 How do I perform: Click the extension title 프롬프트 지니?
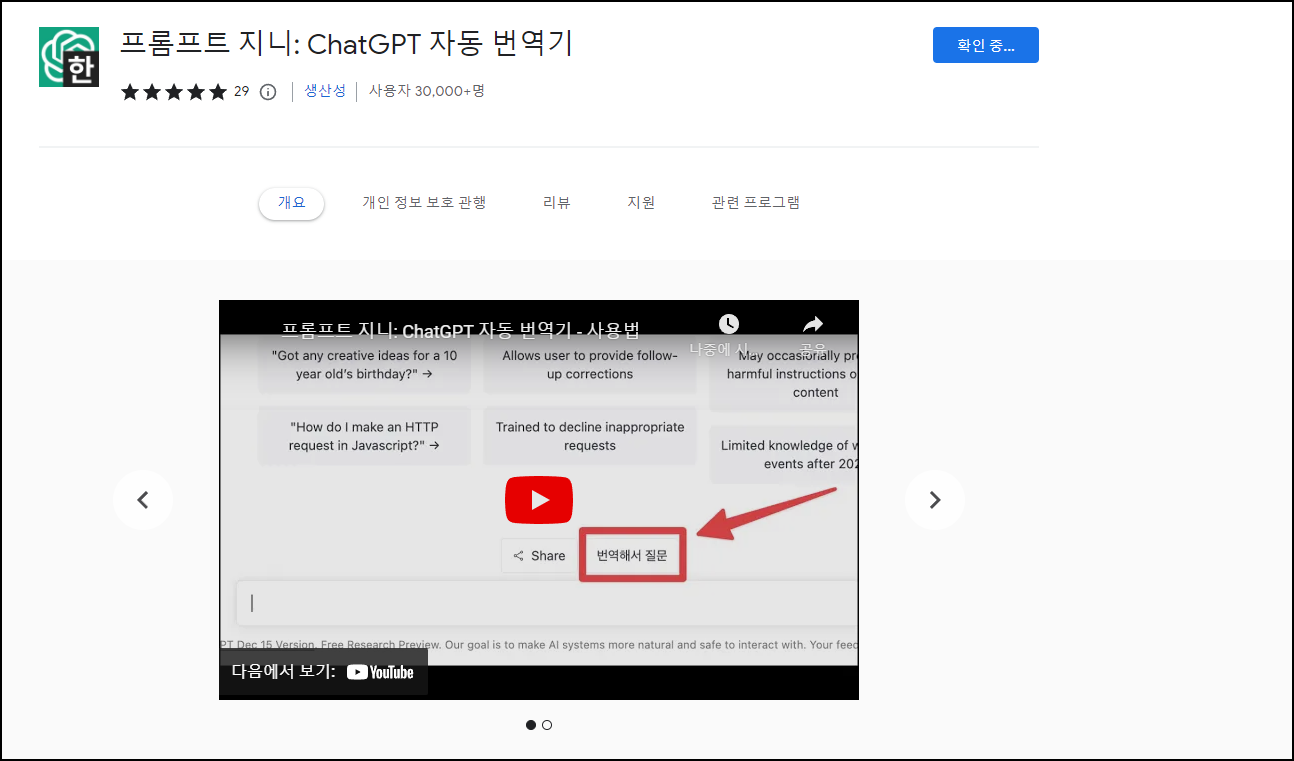pyautogui.click(x=346, y=44)
